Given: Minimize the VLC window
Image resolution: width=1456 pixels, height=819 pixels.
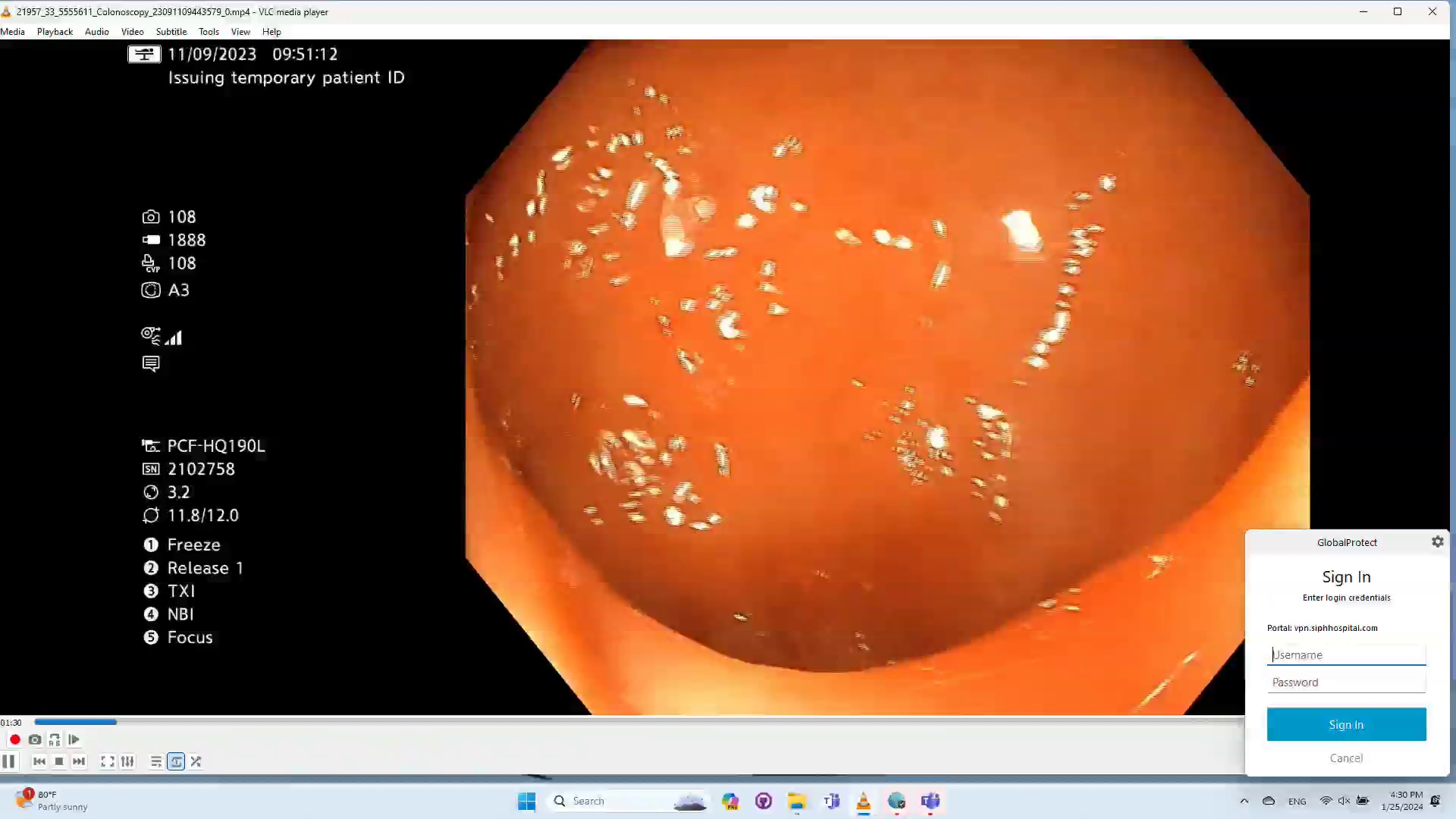Looking at the screenshot, I should (1363, 11).
